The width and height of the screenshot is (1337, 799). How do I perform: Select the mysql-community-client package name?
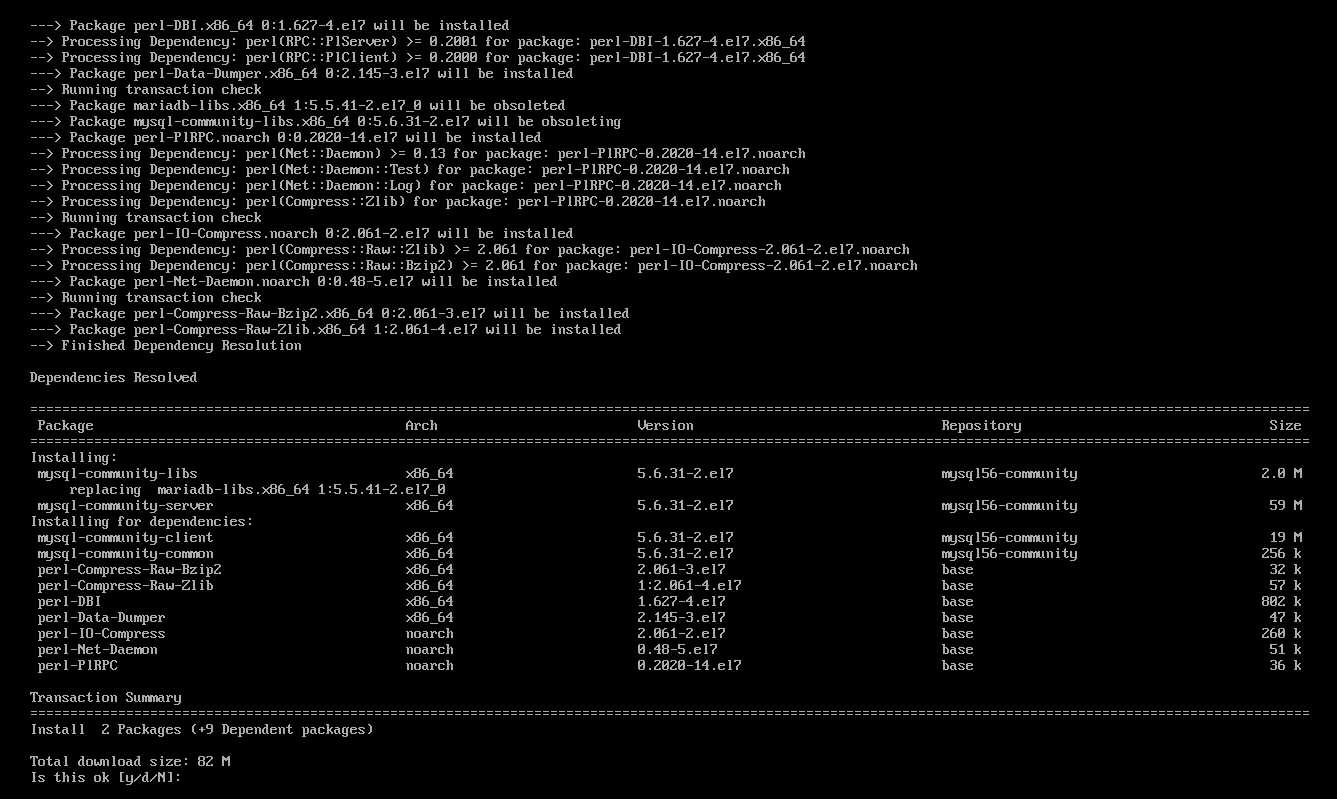pyautogui.click(x=126, y=537)
